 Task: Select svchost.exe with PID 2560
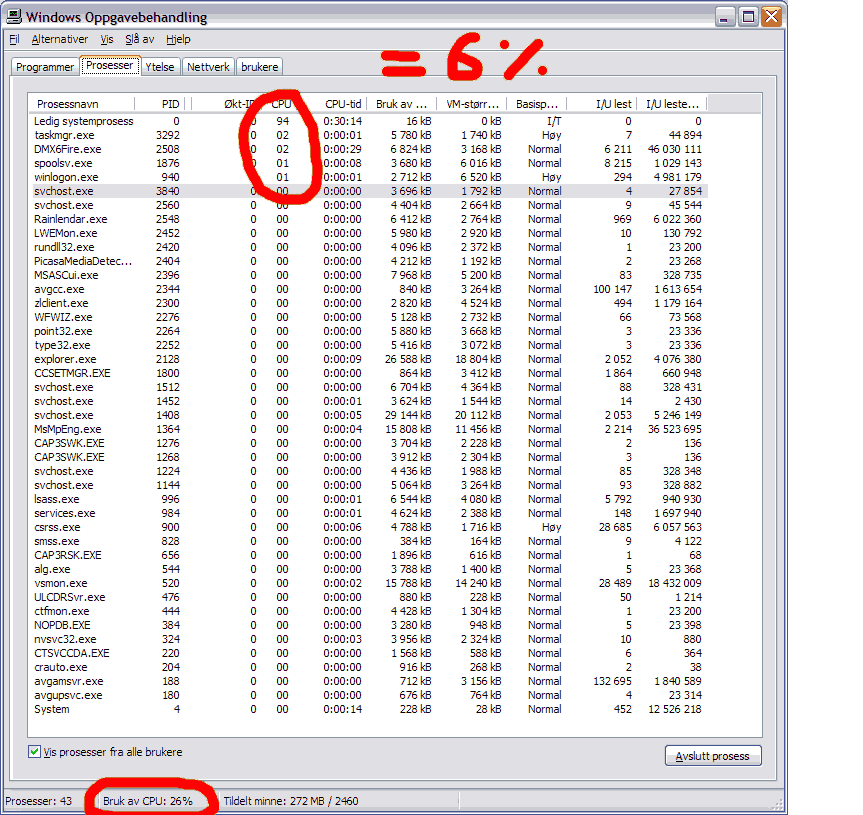pyautogui.click(x=368, y=205)
